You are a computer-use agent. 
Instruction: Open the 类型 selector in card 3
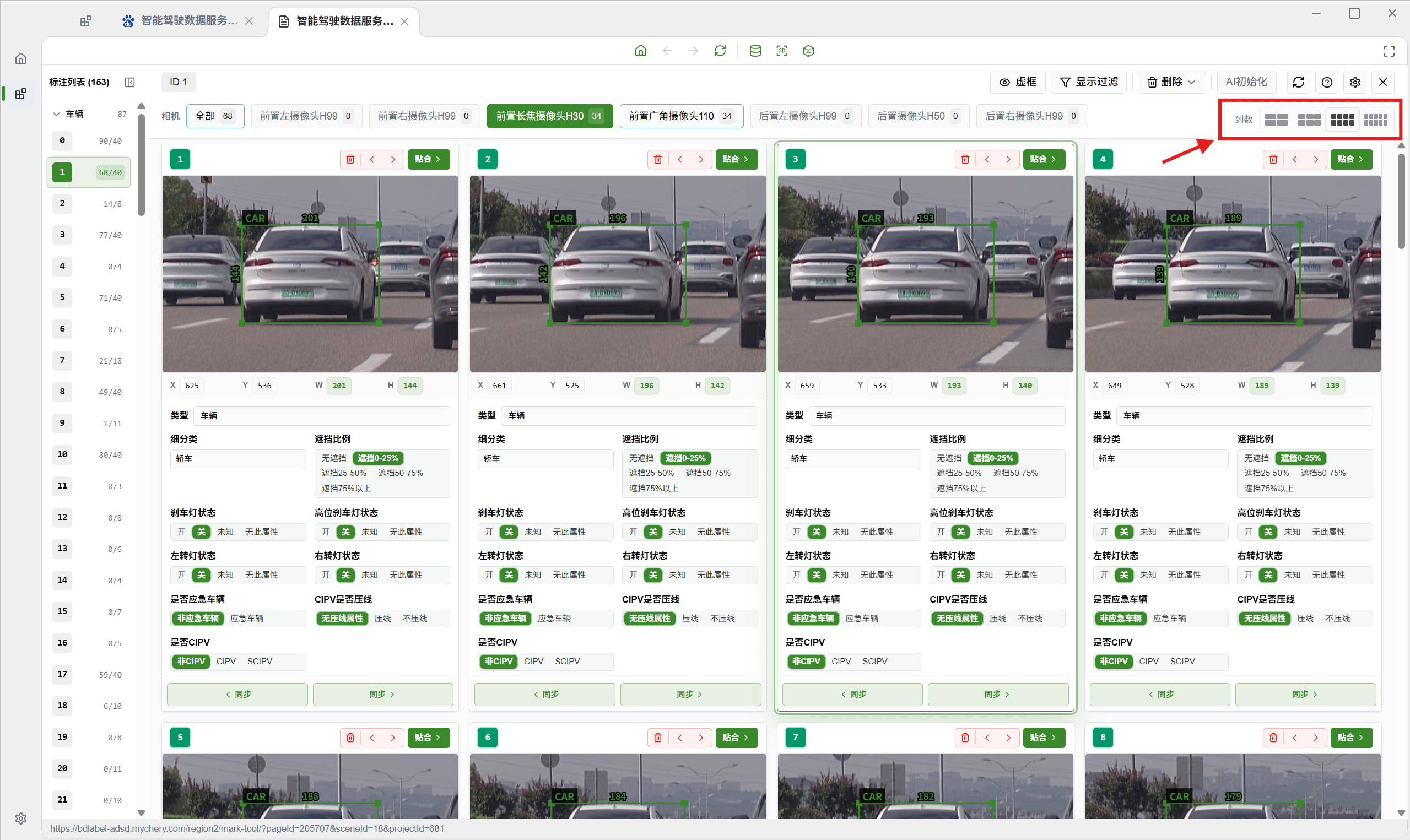(x=937, y=416)
